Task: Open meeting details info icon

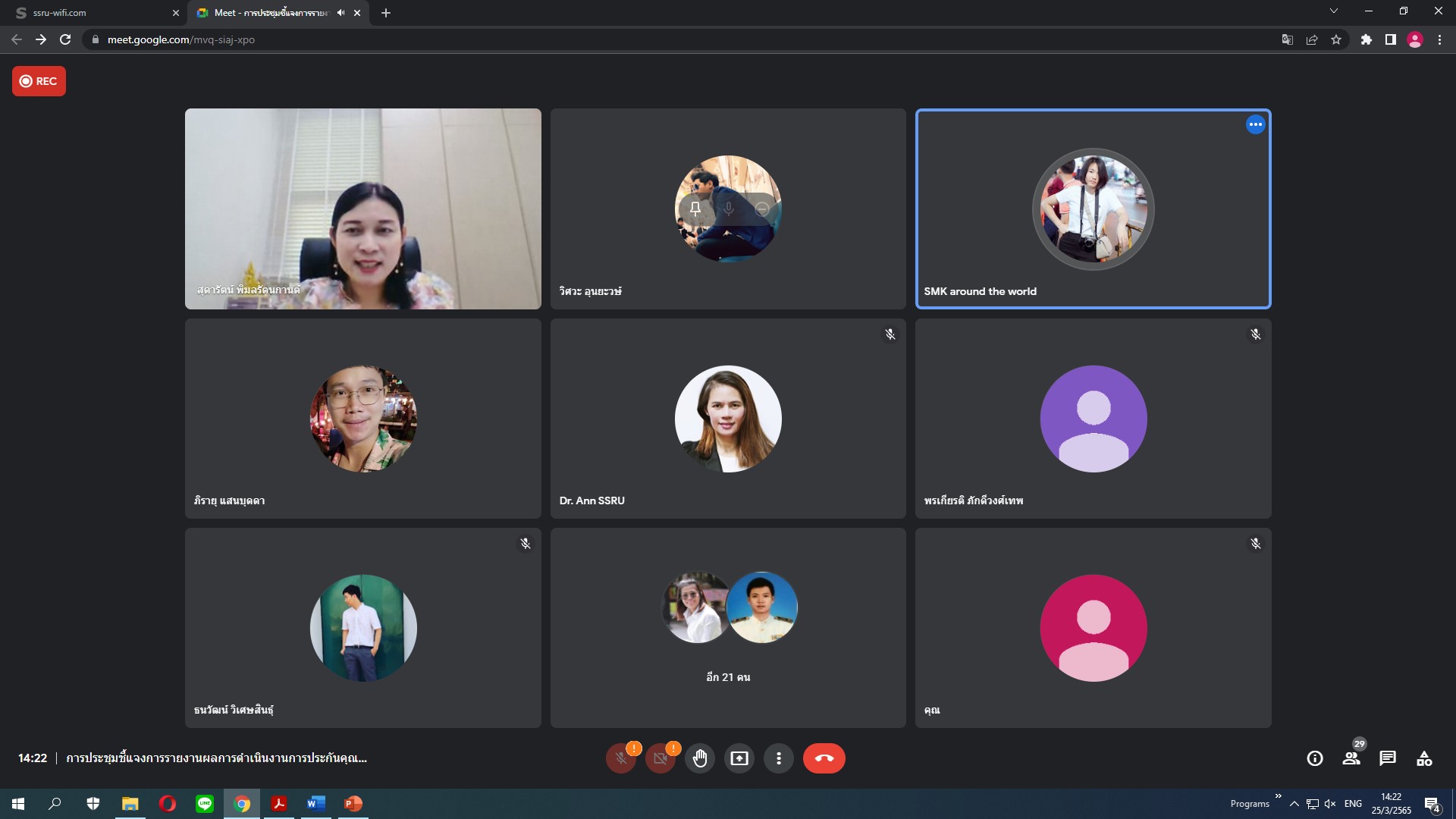Action: [x=1315, y=758]
